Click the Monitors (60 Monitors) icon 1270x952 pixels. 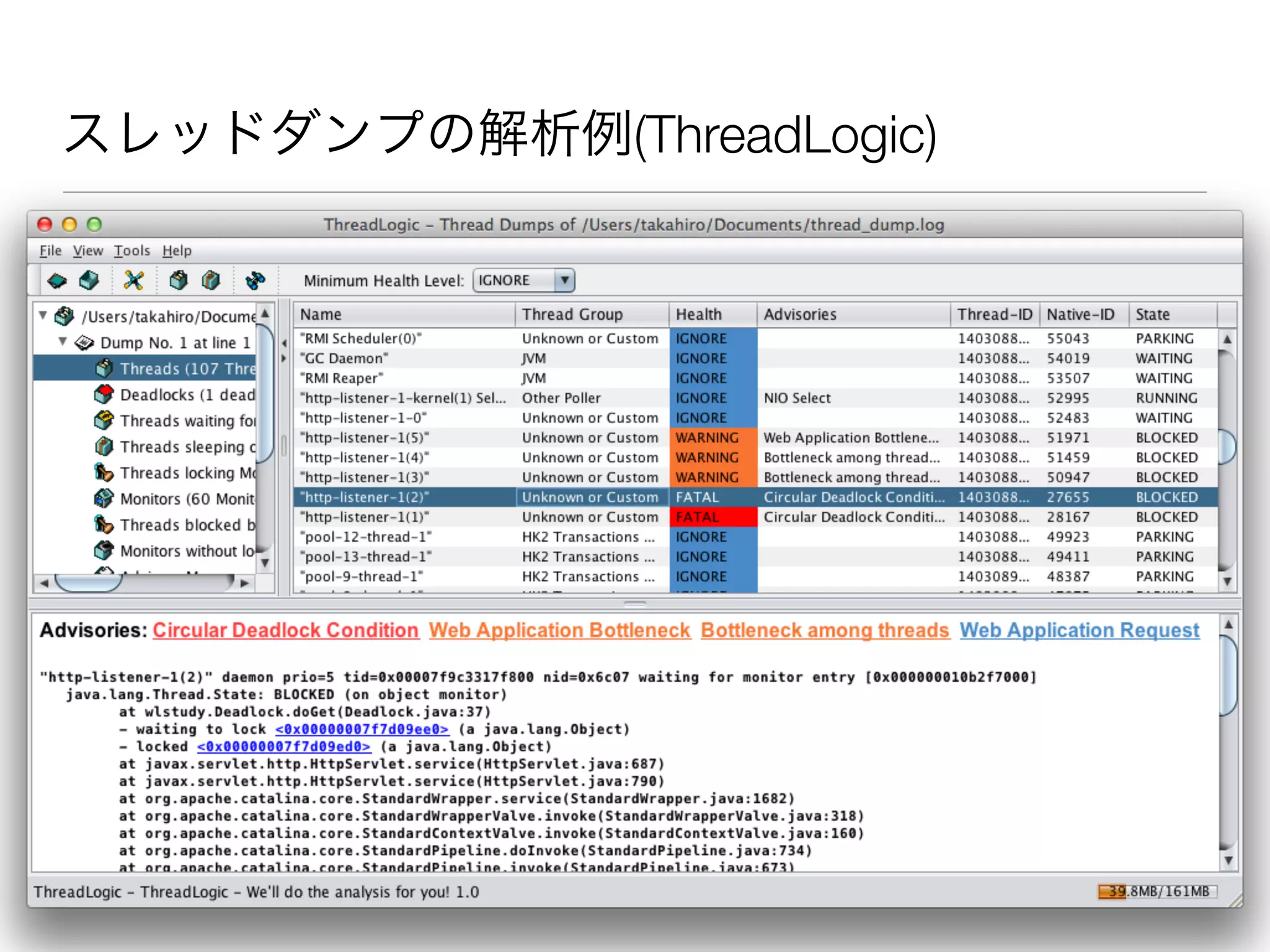coord(104,498)
